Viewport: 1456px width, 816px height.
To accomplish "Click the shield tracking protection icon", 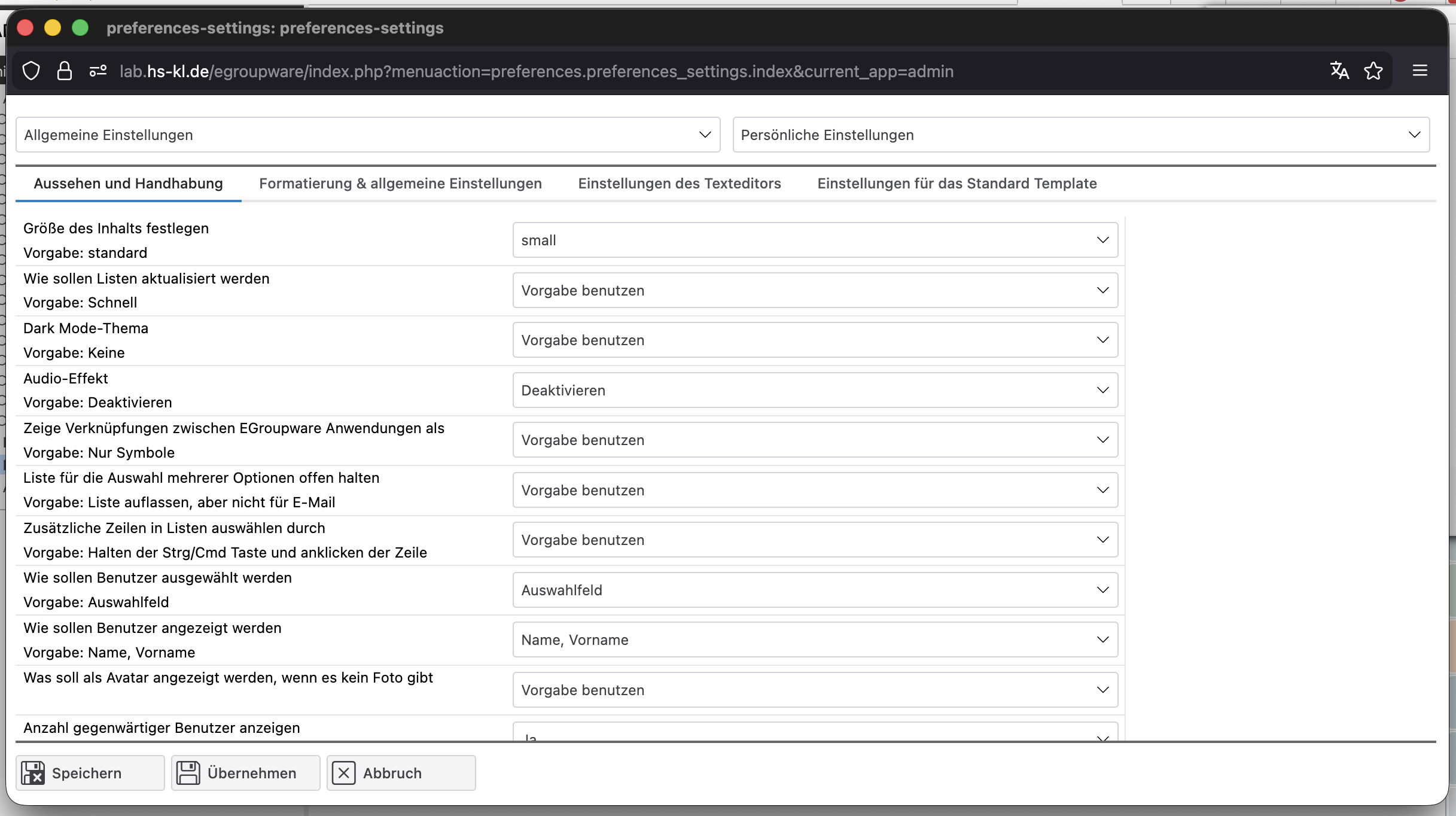I will point(31,71).
